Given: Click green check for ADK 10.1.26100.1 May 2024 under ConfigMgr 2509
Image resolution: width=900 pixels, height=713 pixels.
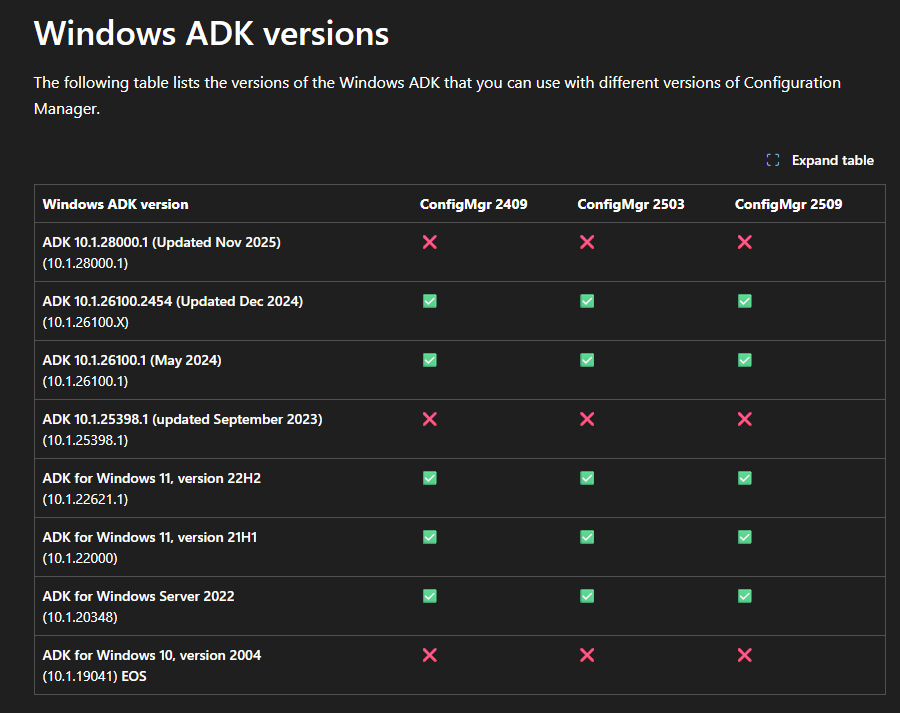Looking at the screenshot, I should click(744, 360).
